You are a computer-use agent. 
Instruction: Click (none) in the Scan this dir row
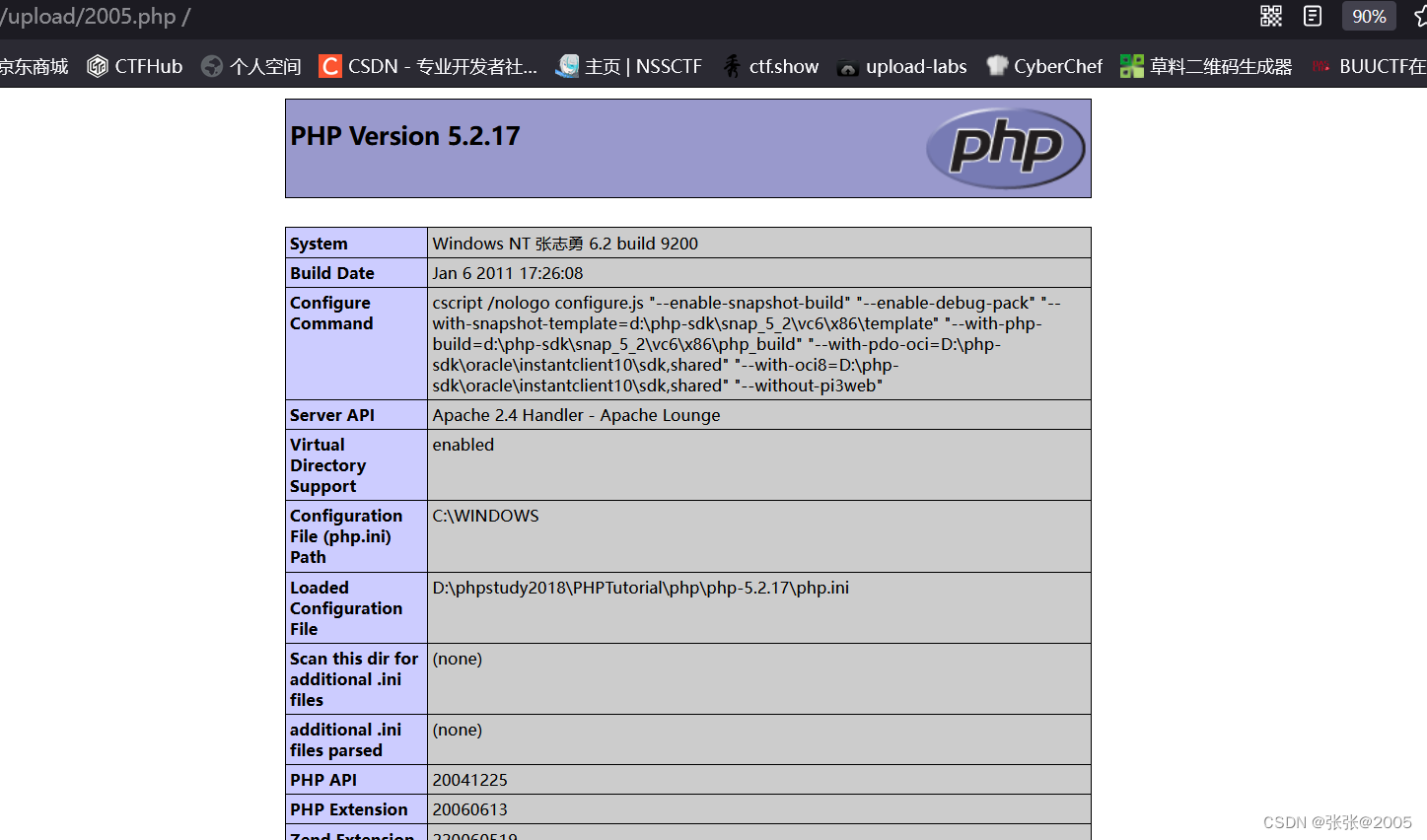[458, 659]
